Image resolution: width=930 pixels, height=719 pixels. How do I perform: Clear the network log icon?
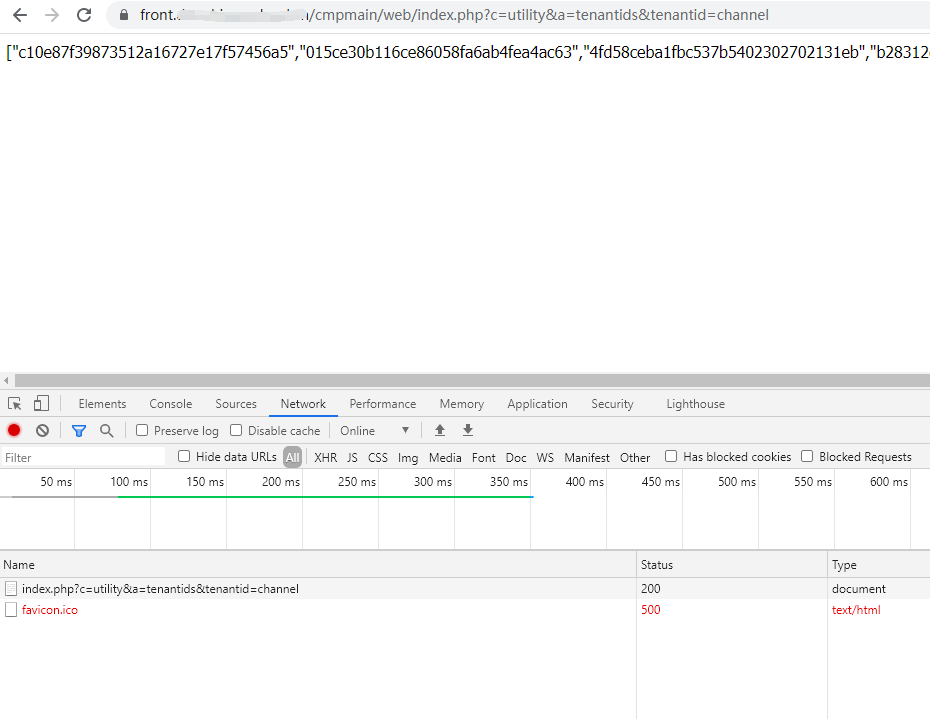point(42,431)
